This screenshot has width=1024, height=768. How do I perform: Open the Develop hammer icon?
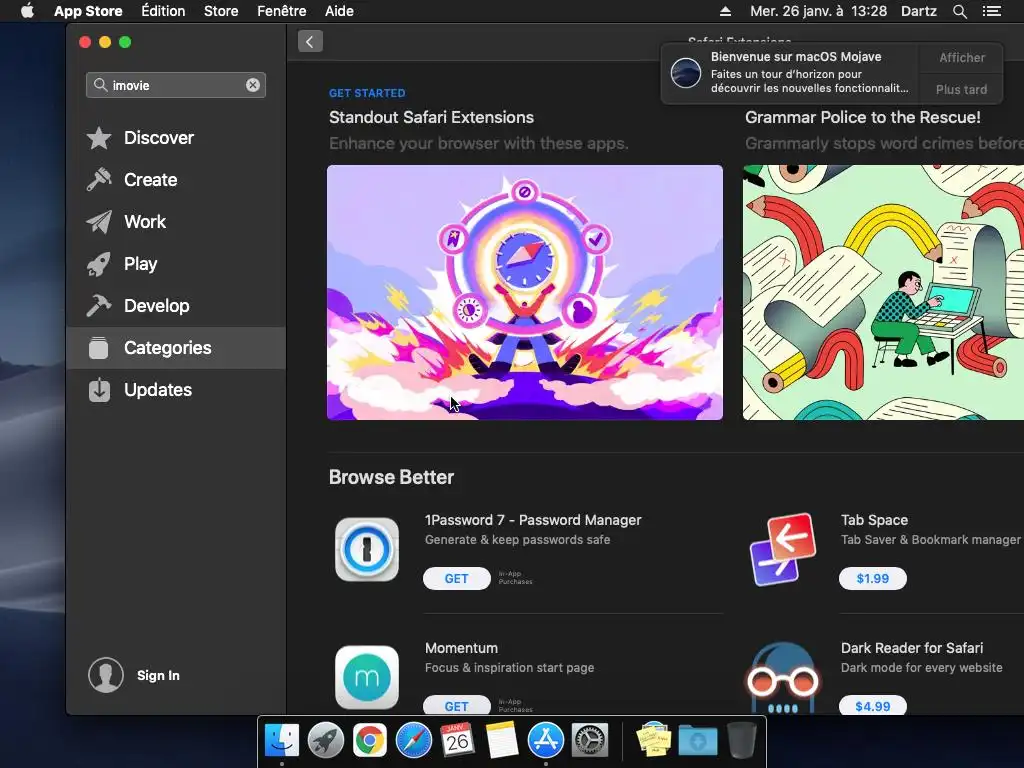point(99,306)
